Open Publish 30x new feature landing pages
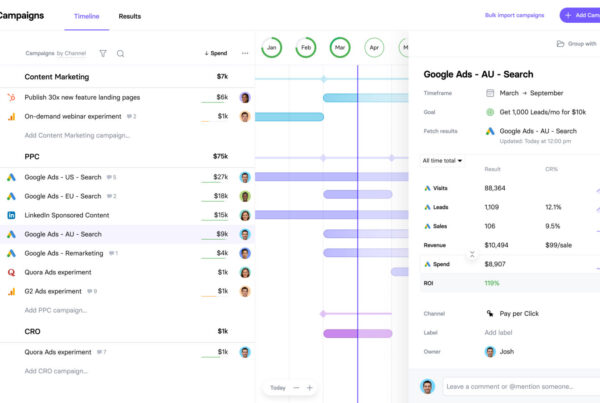The height and width of the screenshot is (403, 600). [82, 97]
